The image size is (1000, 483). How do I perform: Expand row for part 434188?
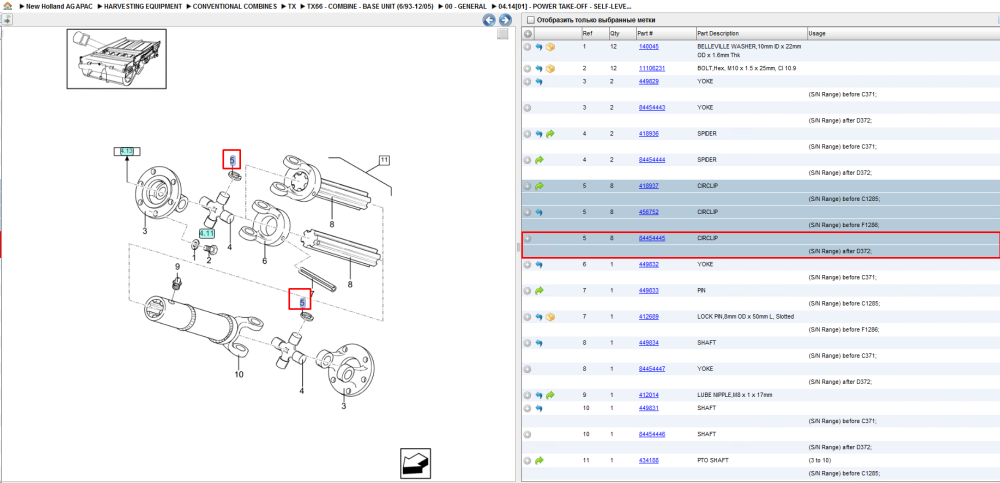click(527, 461)
